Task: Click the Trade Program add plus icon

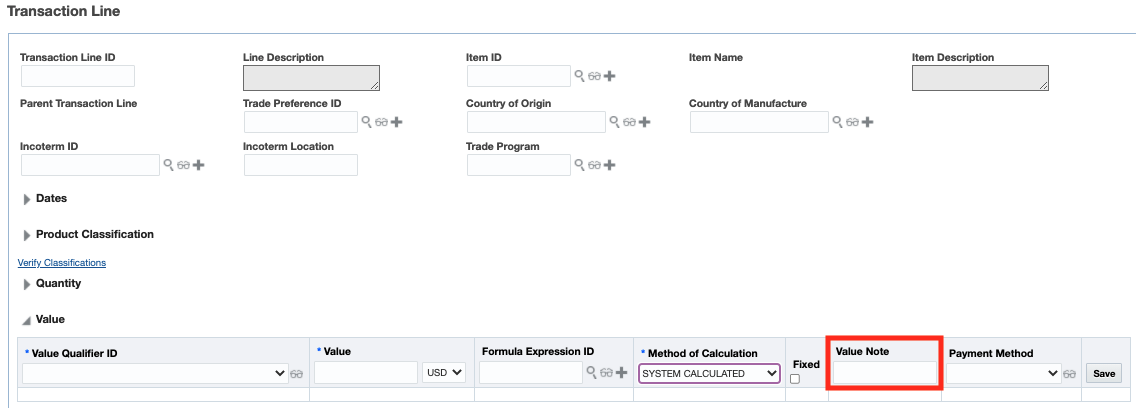Action: 609,165
